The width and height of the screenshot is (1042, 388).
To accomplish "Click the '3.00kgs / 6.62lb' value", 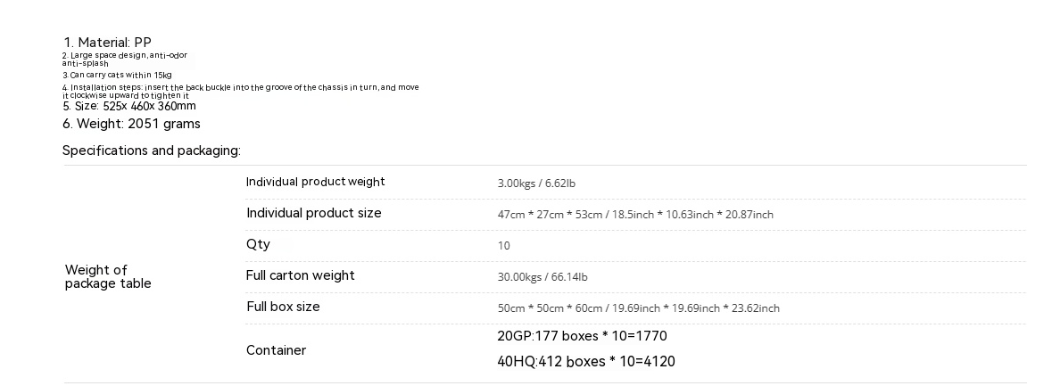I will 536,183.
